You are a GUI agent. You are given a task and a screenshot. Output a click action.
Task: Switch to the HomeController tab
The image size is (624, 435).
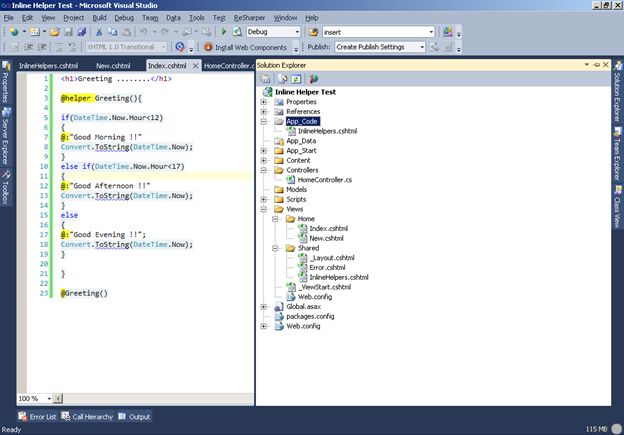pyautogui.click(x=228, y=66)
